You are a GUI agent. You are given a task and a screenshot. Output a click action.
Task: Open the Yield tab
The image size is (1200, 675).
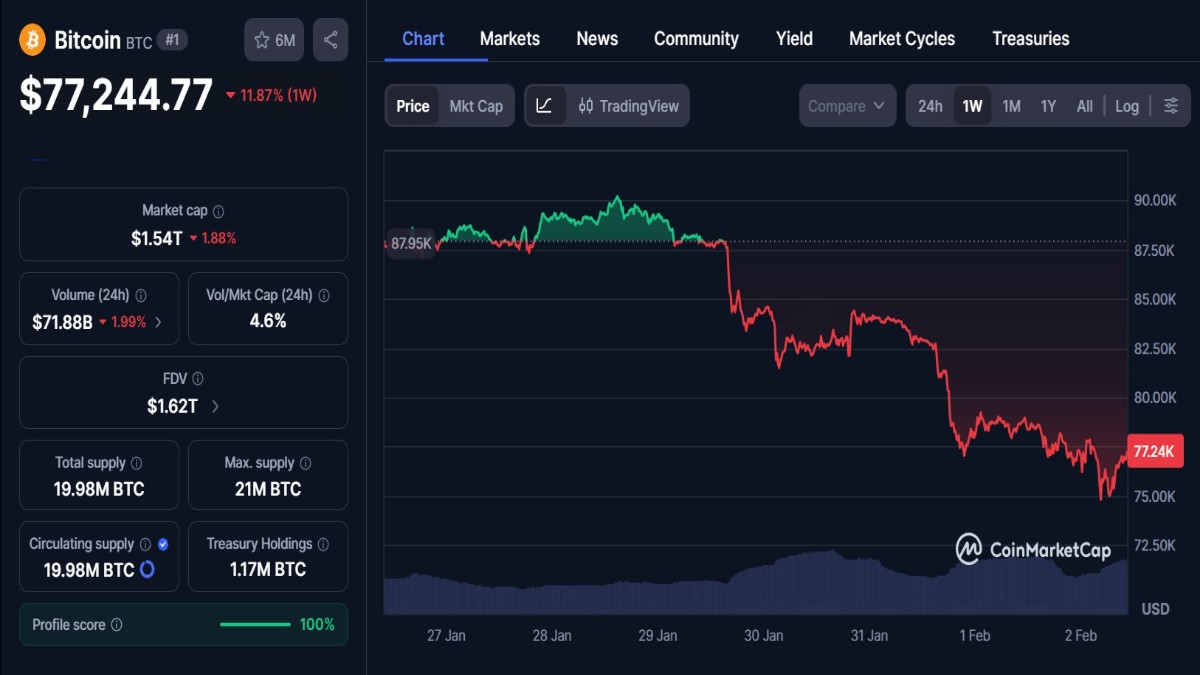pos(794,39)
